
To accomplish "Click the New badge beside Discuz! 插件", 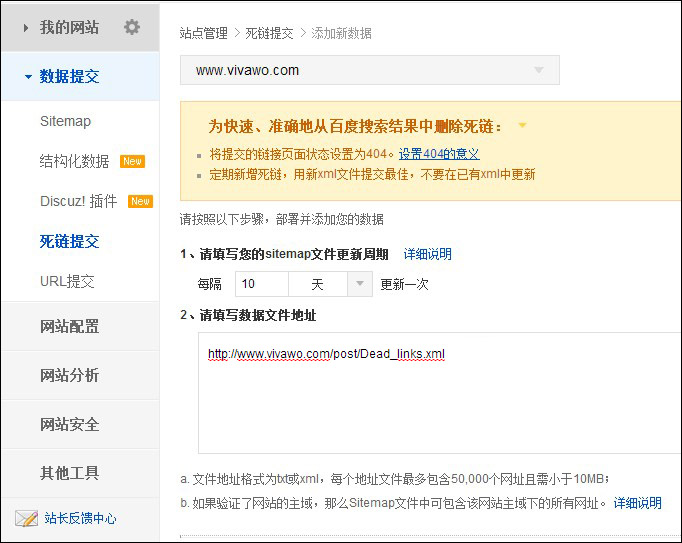I will point(140,201).
